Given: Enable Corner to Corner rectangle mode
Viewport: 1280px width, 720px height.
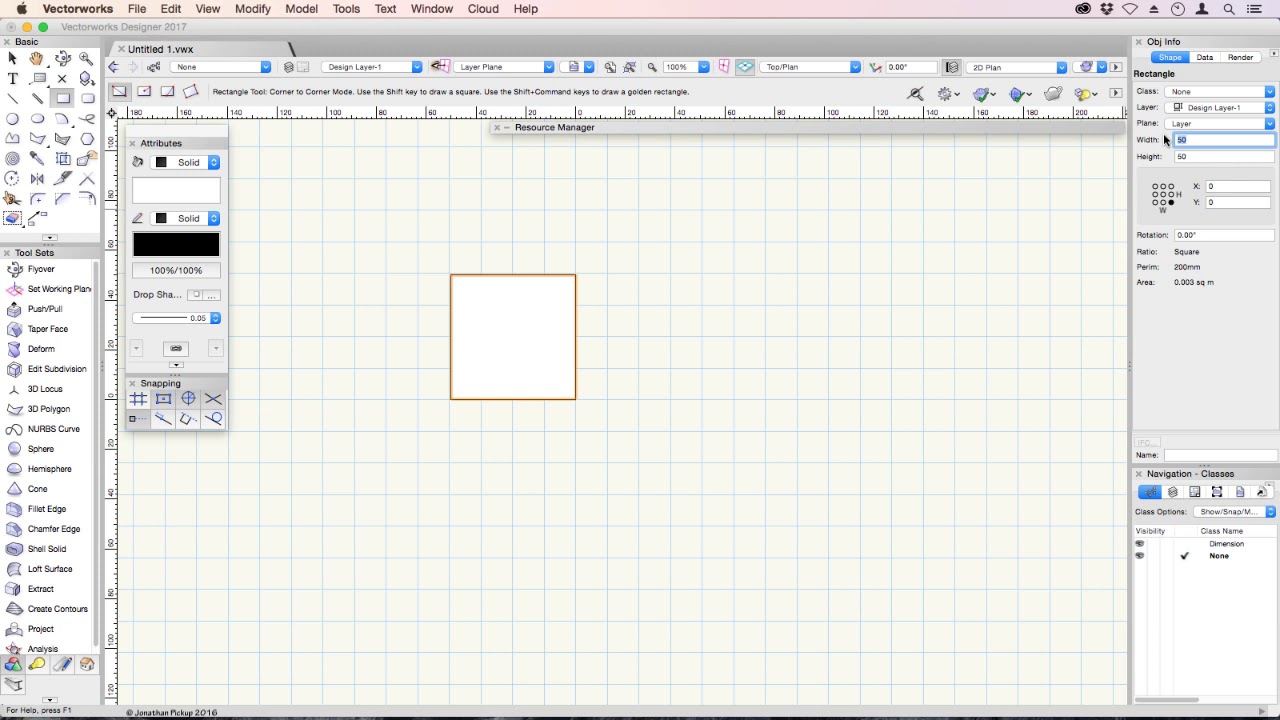Looking at the screenshot, I should 119,92.
